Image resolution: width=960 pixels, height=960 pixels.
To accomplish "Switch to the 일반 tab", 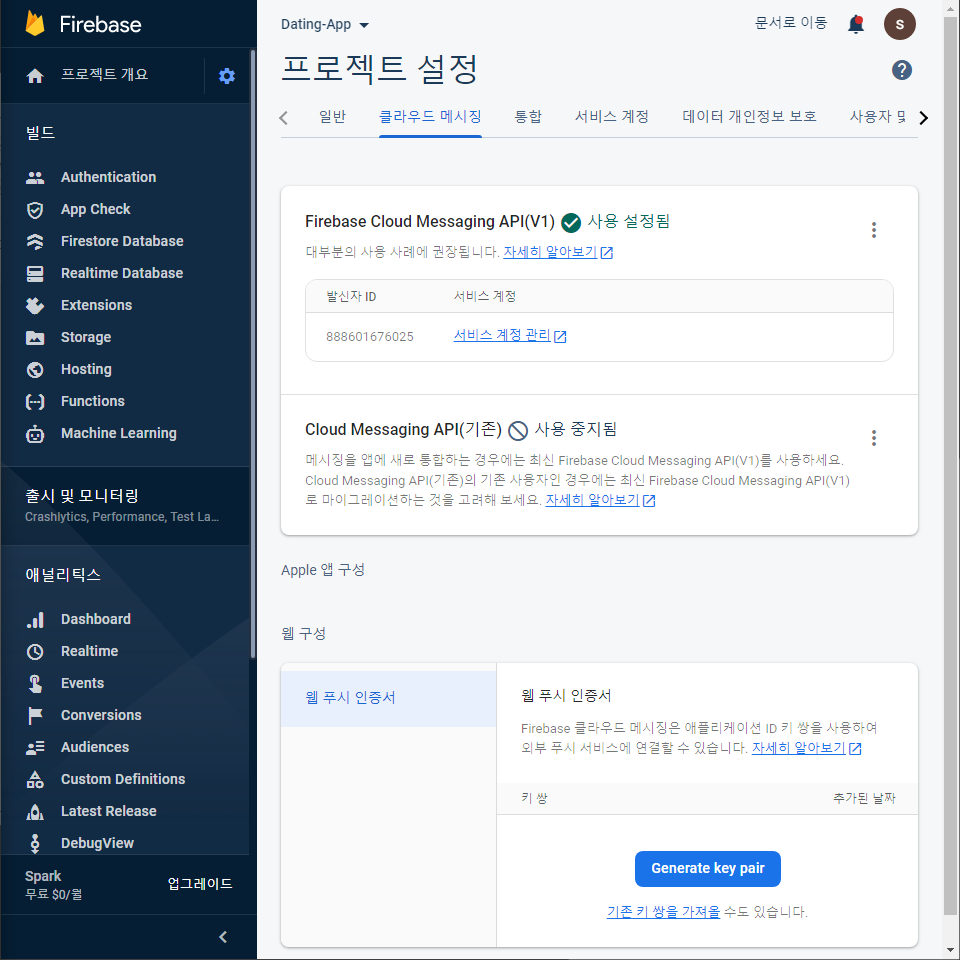I will click(332, 116).
